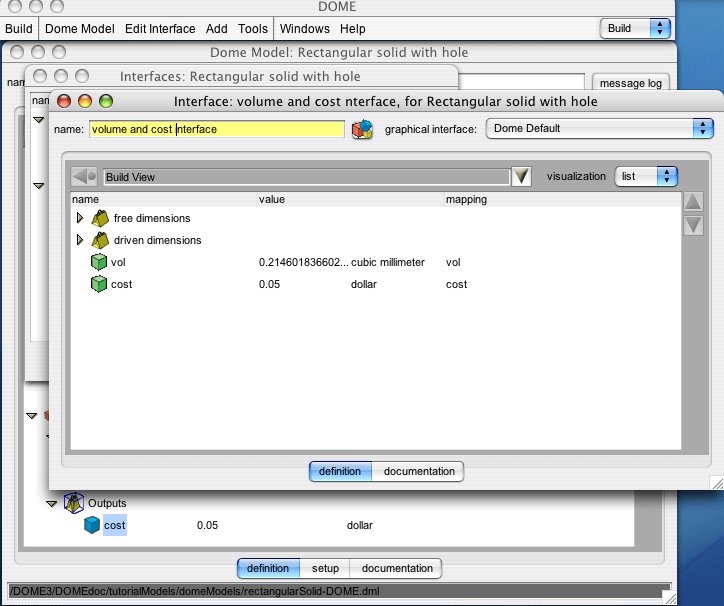Move item down with the down arrow button
Viewport: 724px width, 606px height.
(693, 225)
